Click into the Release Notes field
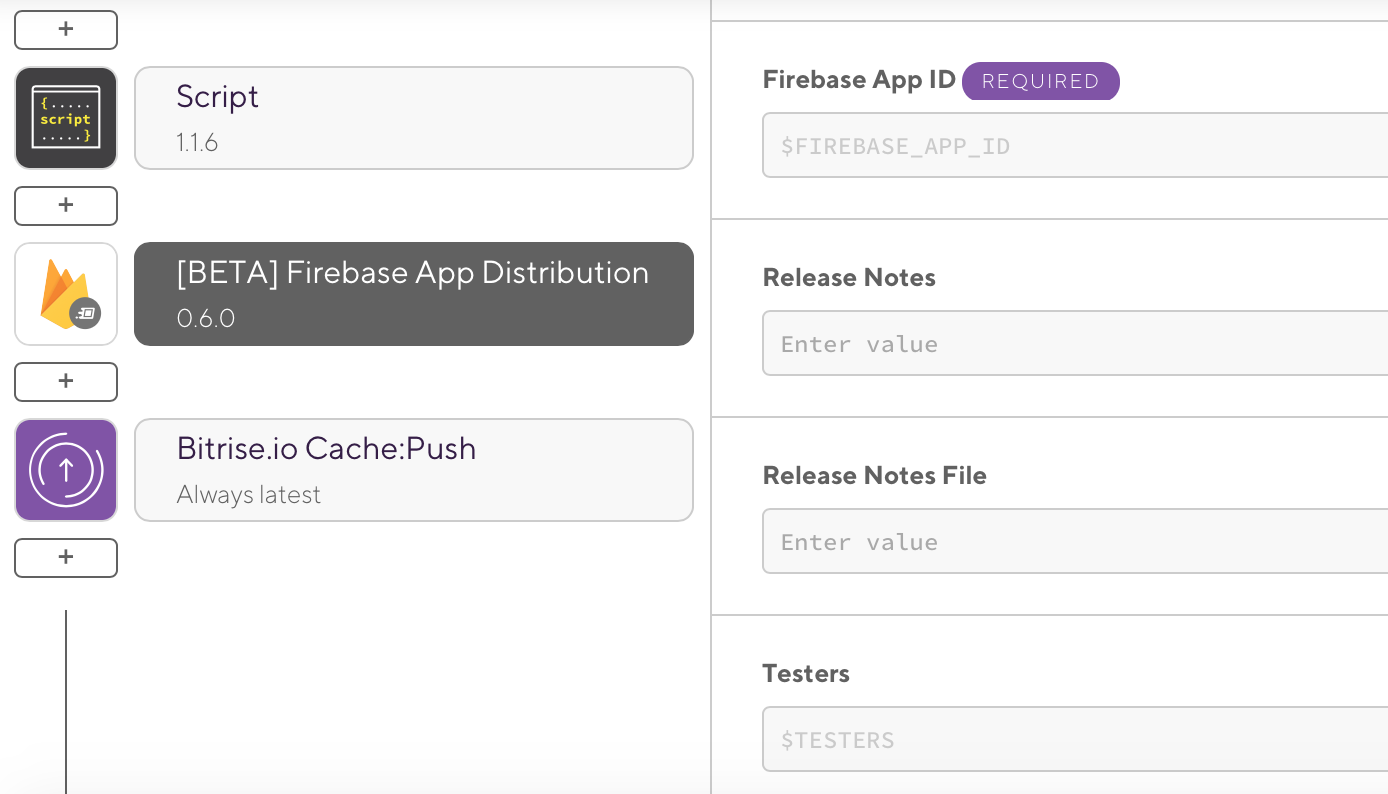Viewport: 1388px width, 794px height. (x=1075, y=344)
